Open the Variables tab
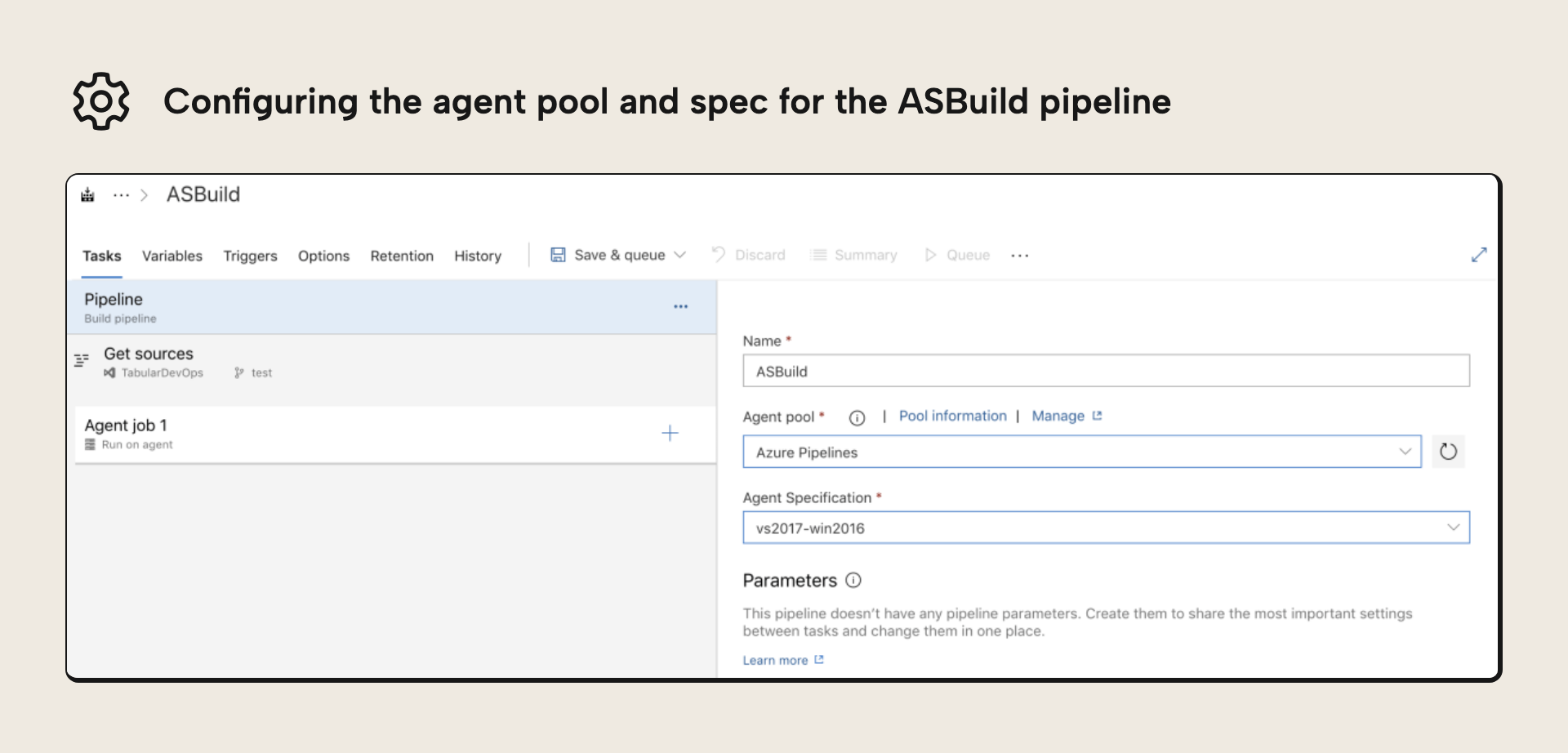The height and width of the screenshot is (753, 1568). click(172, 256)
